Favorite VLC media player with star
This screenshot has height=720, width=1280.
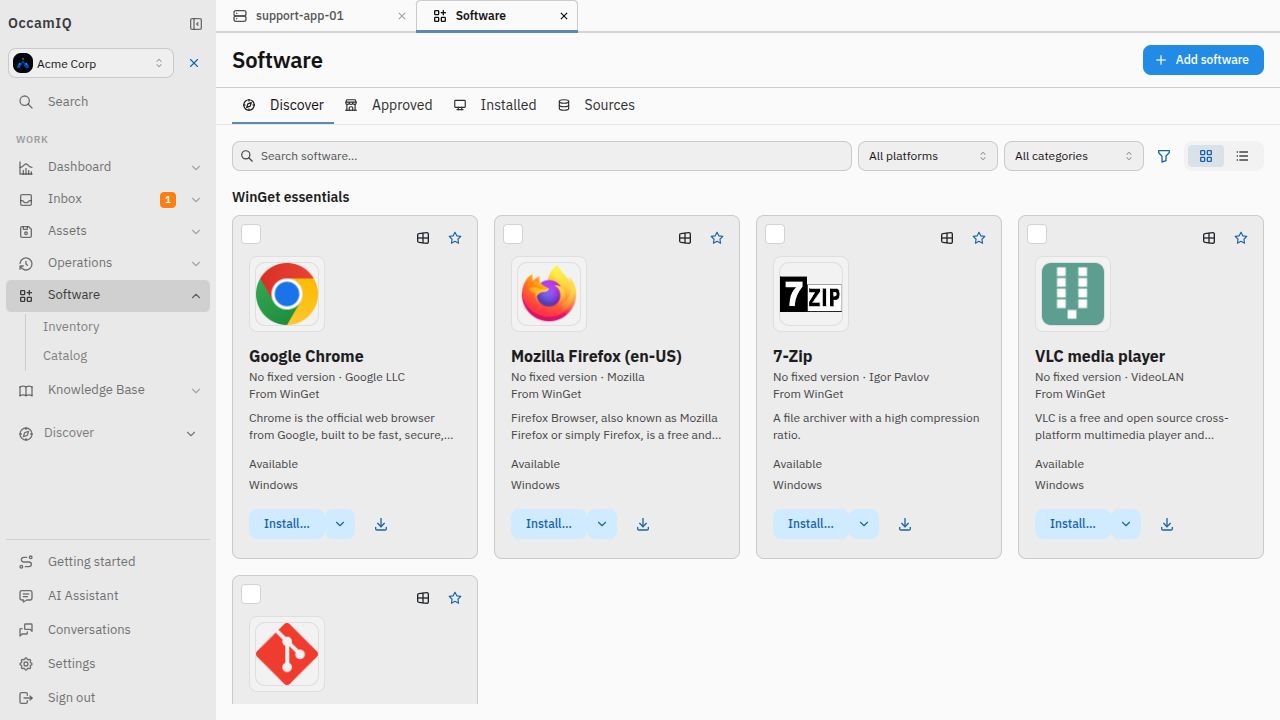(x=1241, y=238)
